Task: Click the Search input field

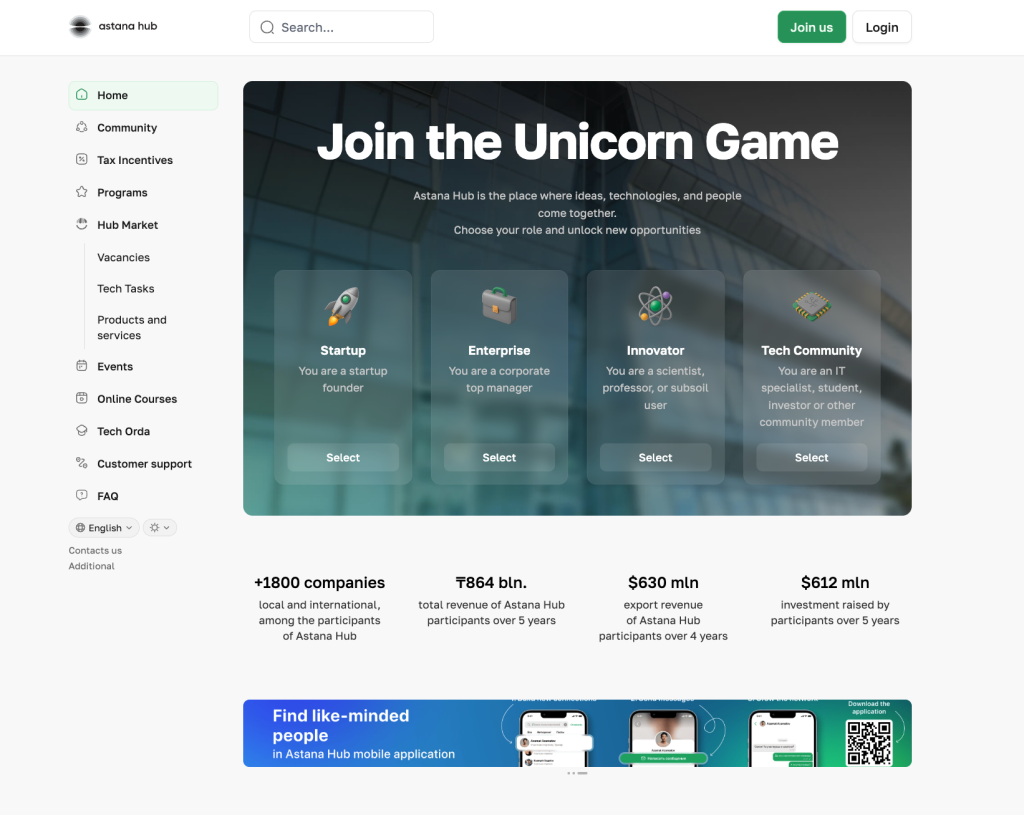Action: coord(342,27)
